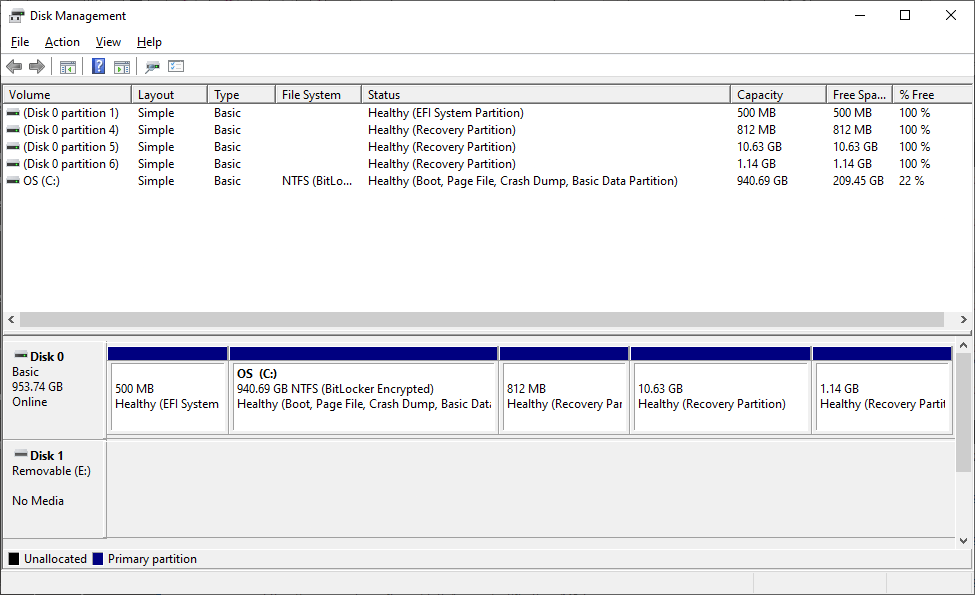975x595 pixels.
Task: Click the Back arrow toolbar icon
Action: (x=14, y=67)
